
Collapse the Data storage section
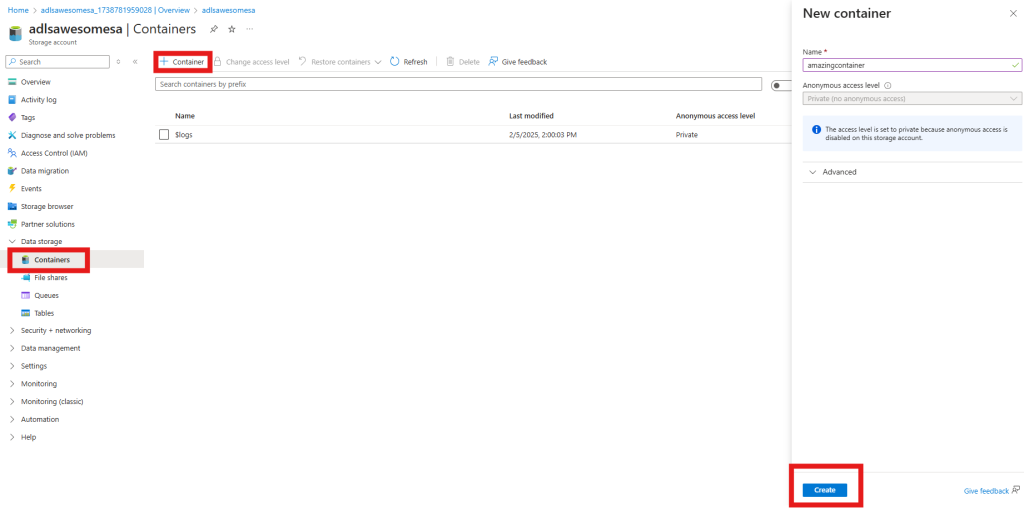click(12, 242)
